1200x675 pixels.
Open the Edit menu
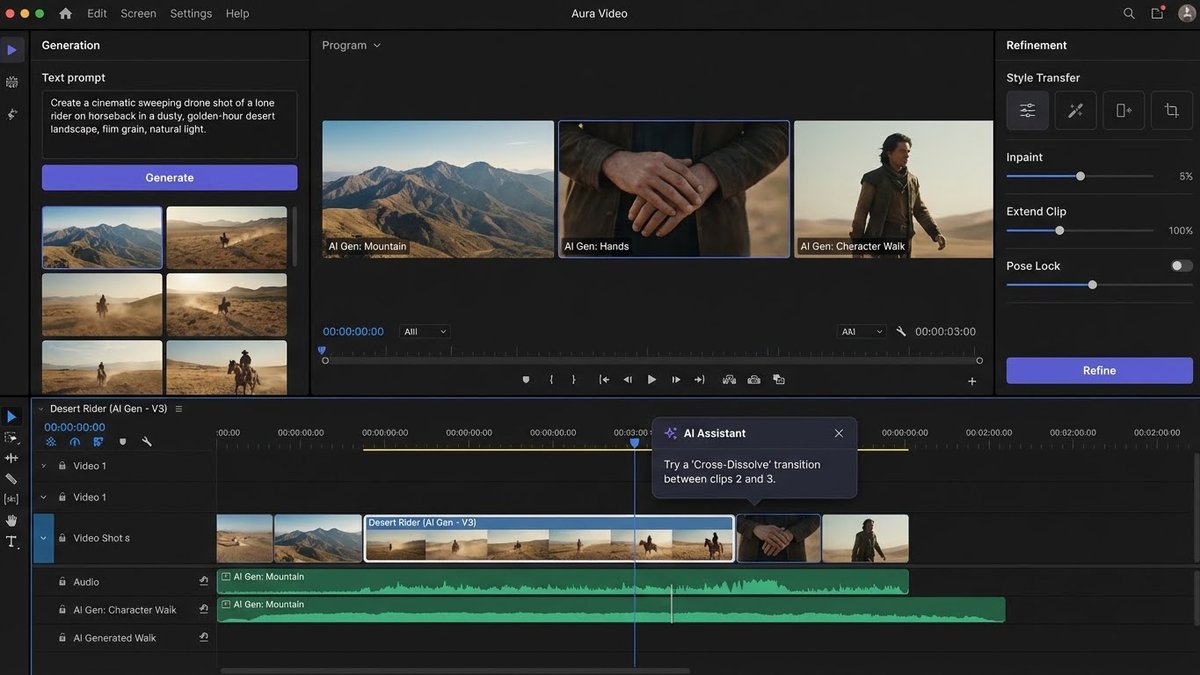(x=97, y=14)
